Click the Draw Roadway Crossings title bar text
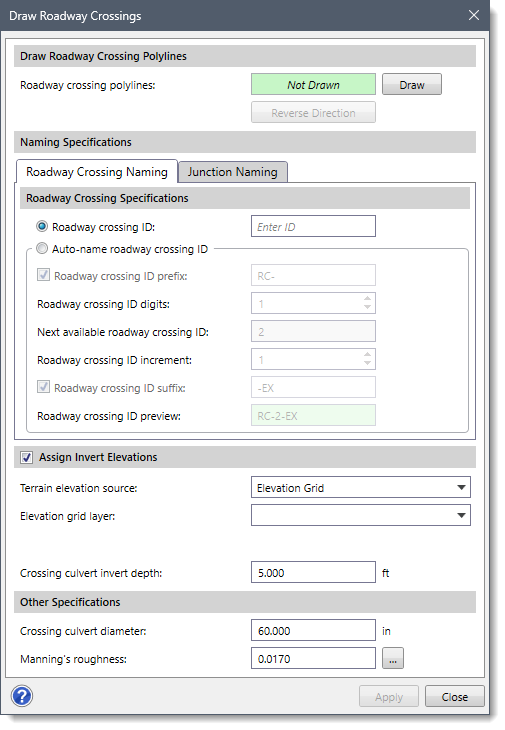505x730 pixels. click(x=75, y=16)
